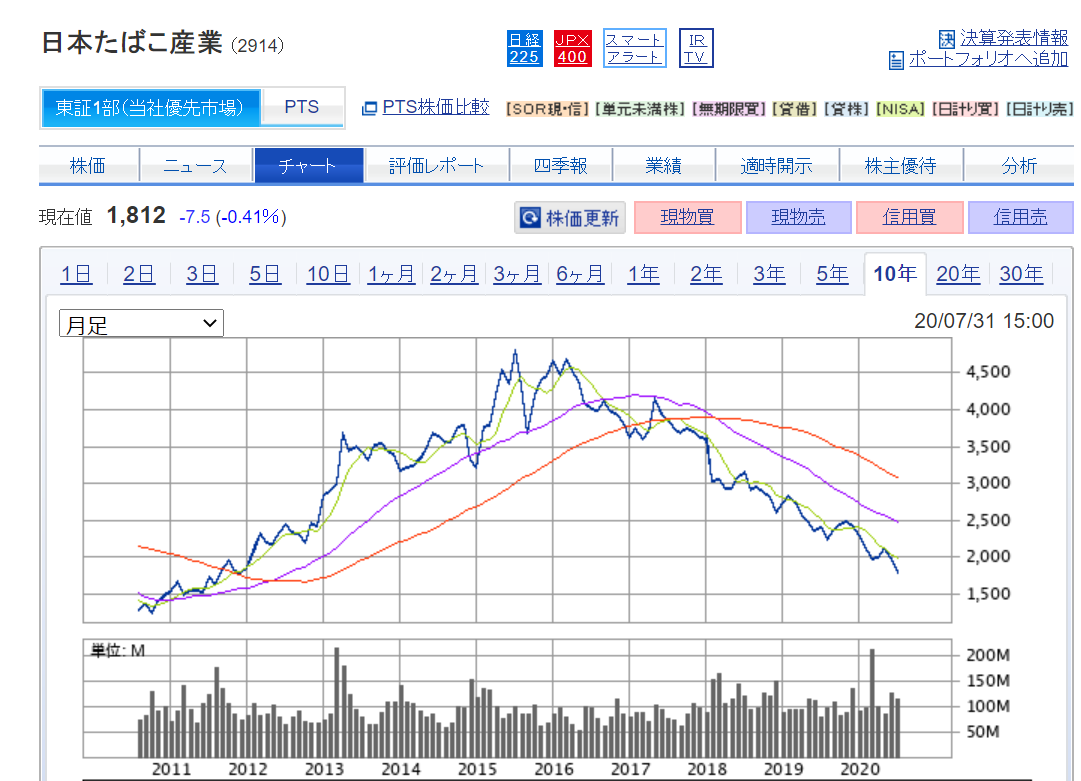The height and width of the screenshot is (781, 1081).
Task: Click the PTS株価比較 popup window icon
Action: 370,108
